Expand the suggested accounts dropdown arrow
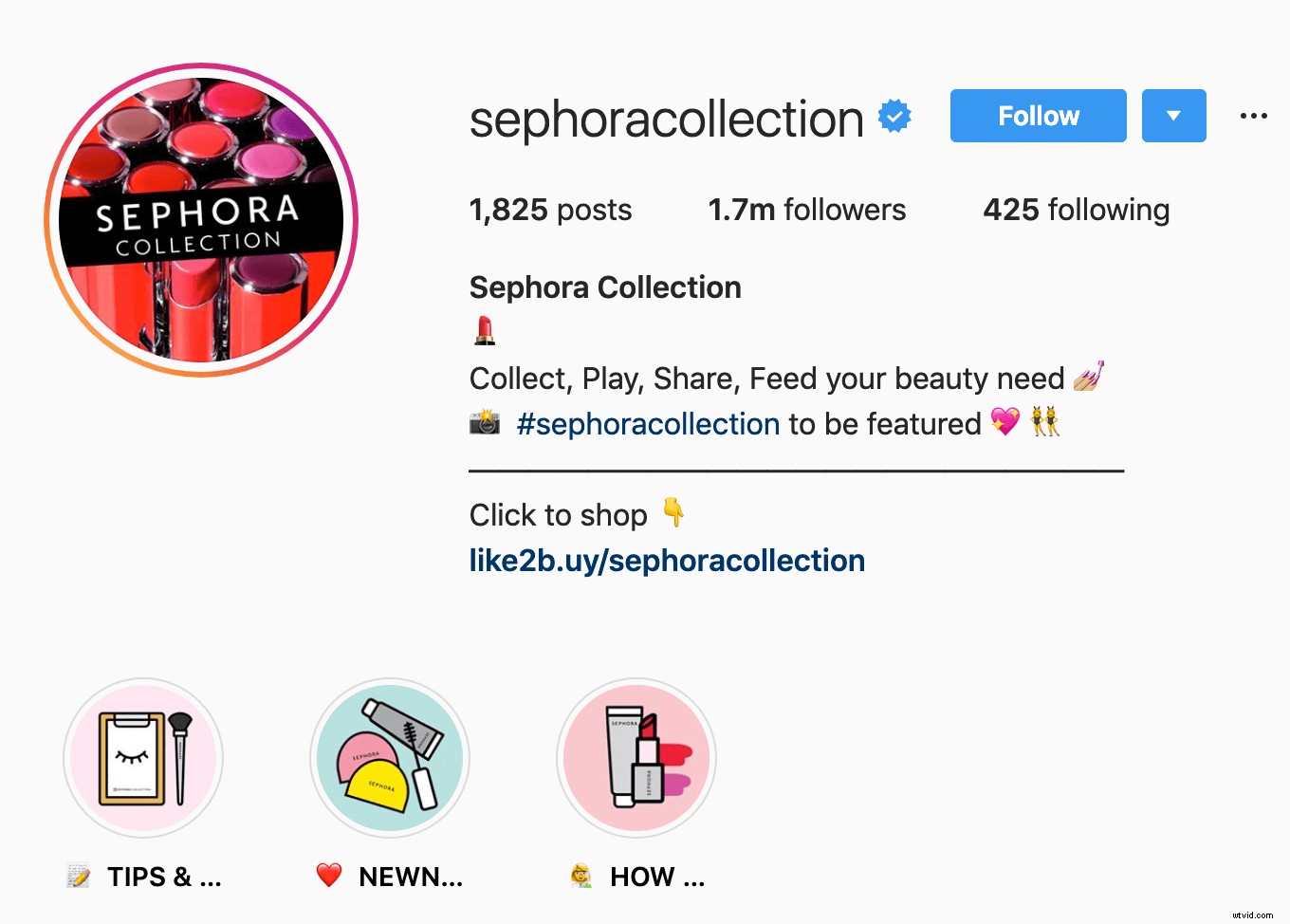 pyautogui.click(x=1173, y=116)
